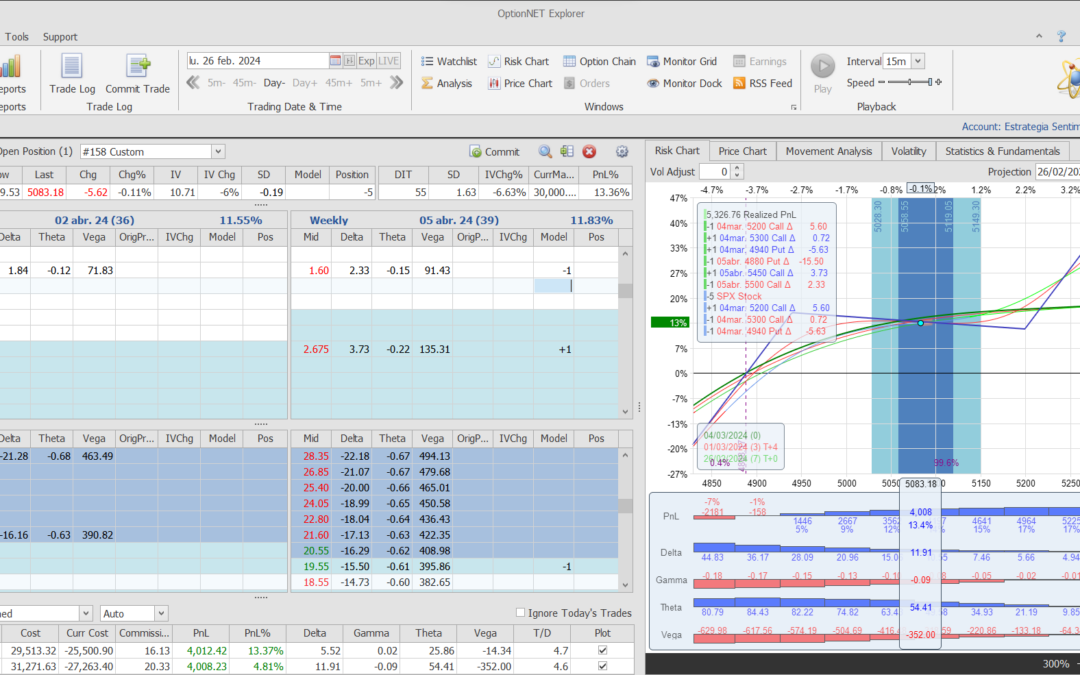
Task: Click the red delete position icon
Action: click(589, 152)
